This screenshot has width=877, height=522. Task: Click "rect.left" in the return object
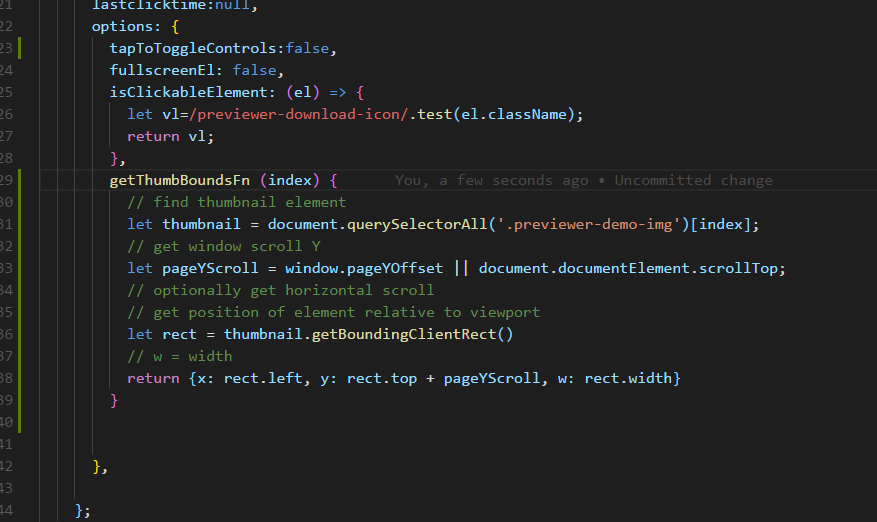click(x=263, y=378)
